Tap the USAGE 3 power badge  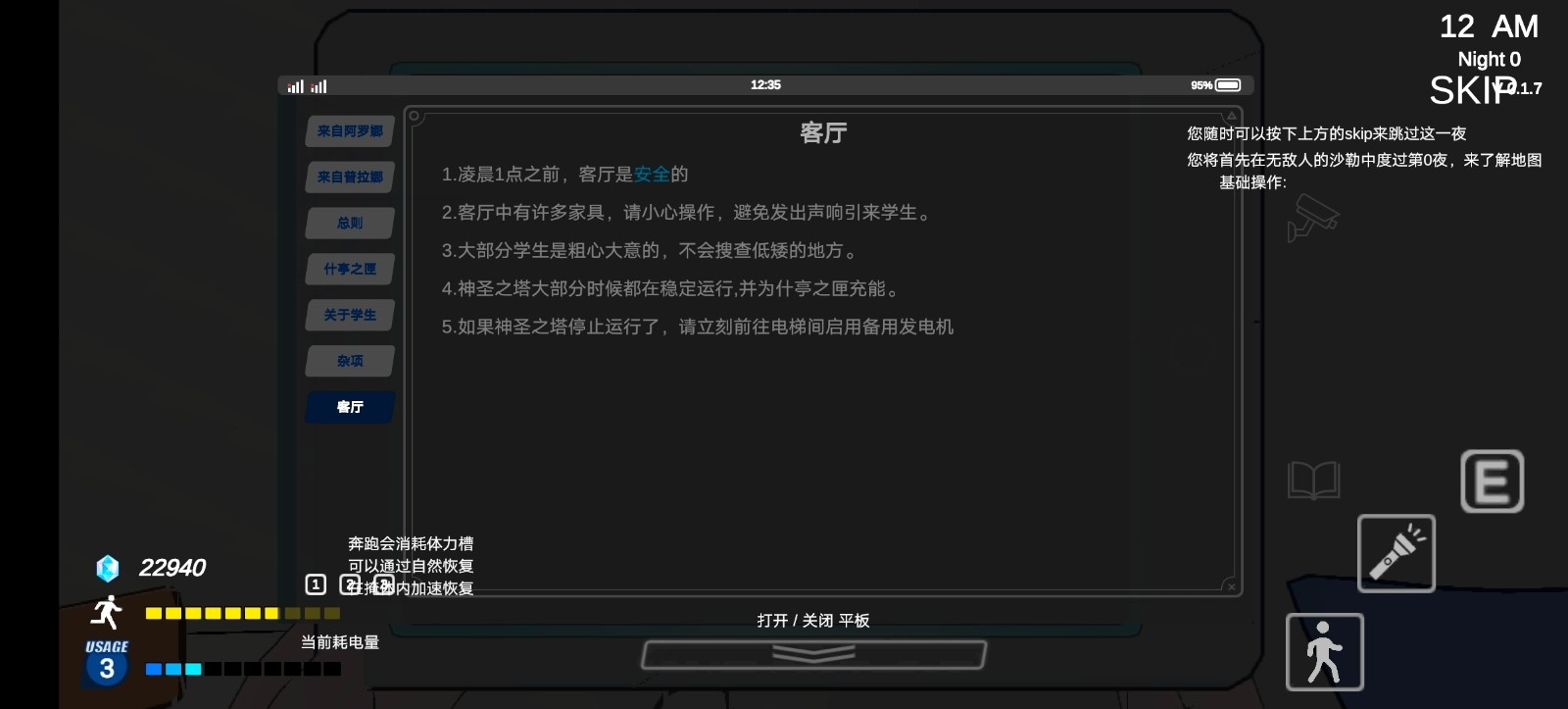click(x=107, y=663)
